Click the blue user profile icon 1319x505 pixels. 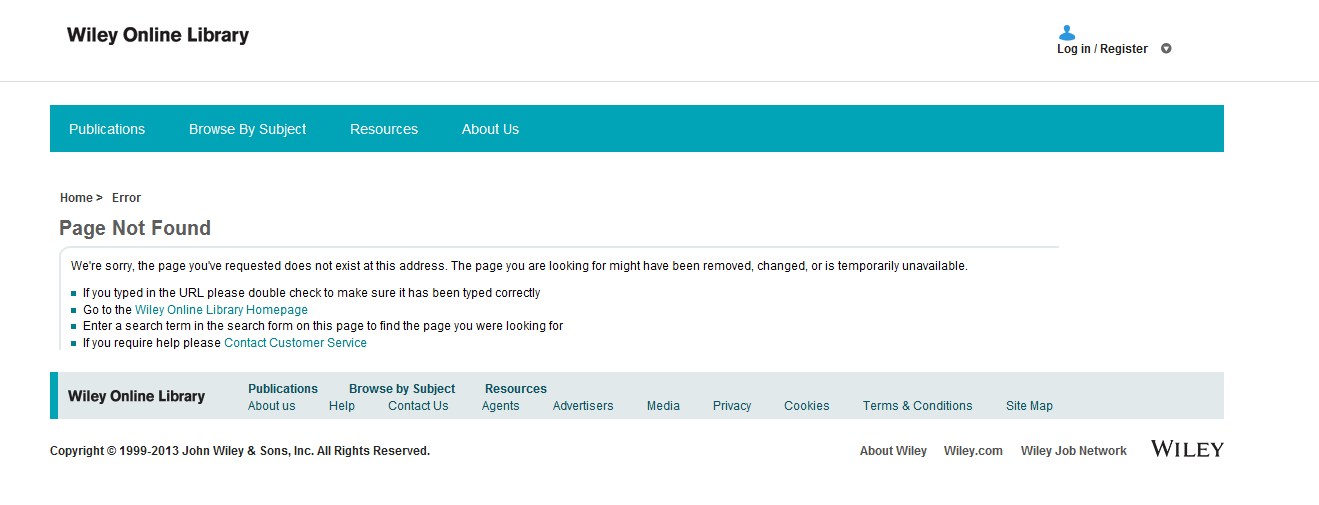click(1067, 33)
